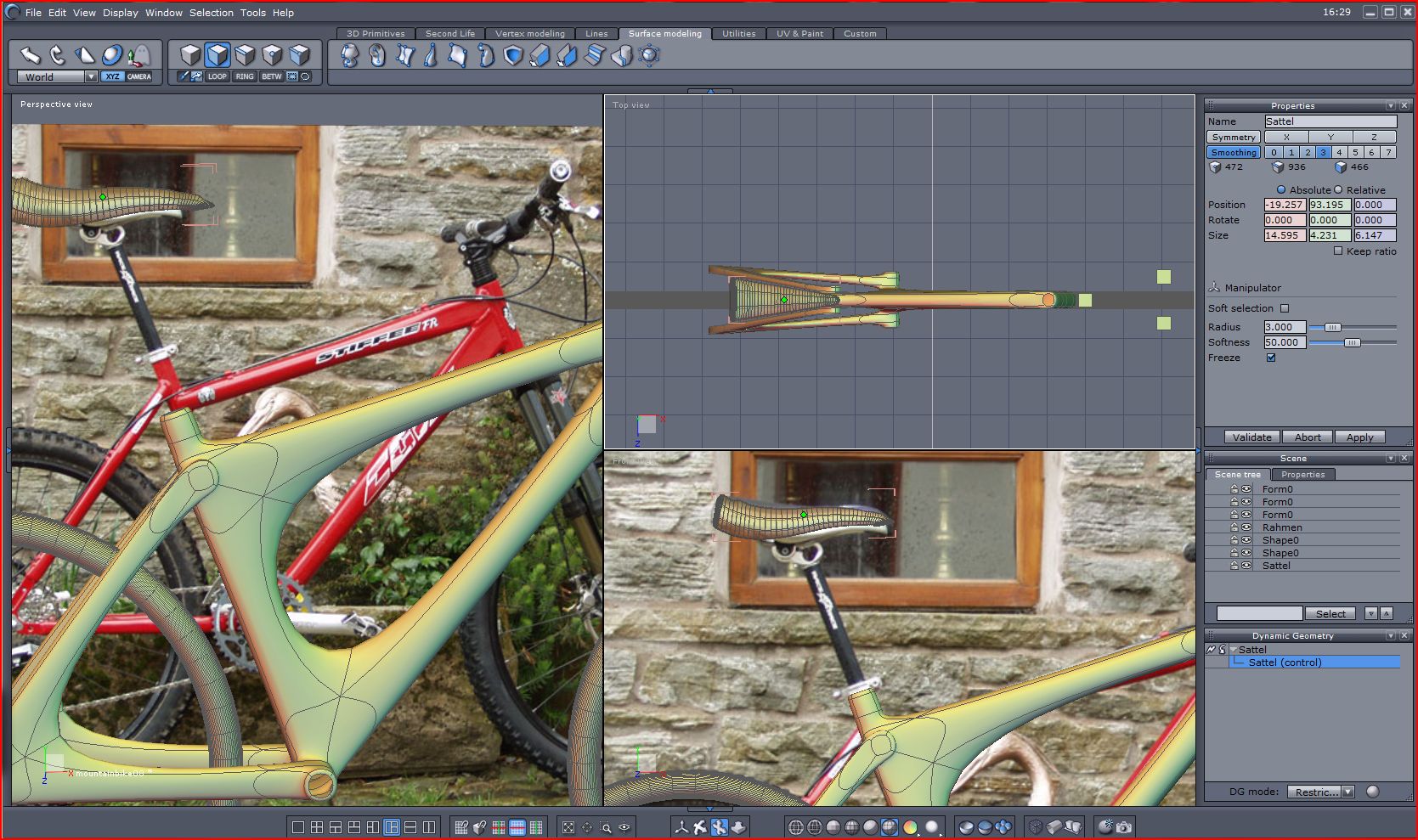Collapse the Sattel node in Dynamic Geometry
Viewport: 1418px width, 840px height.
coord(1233,650)
